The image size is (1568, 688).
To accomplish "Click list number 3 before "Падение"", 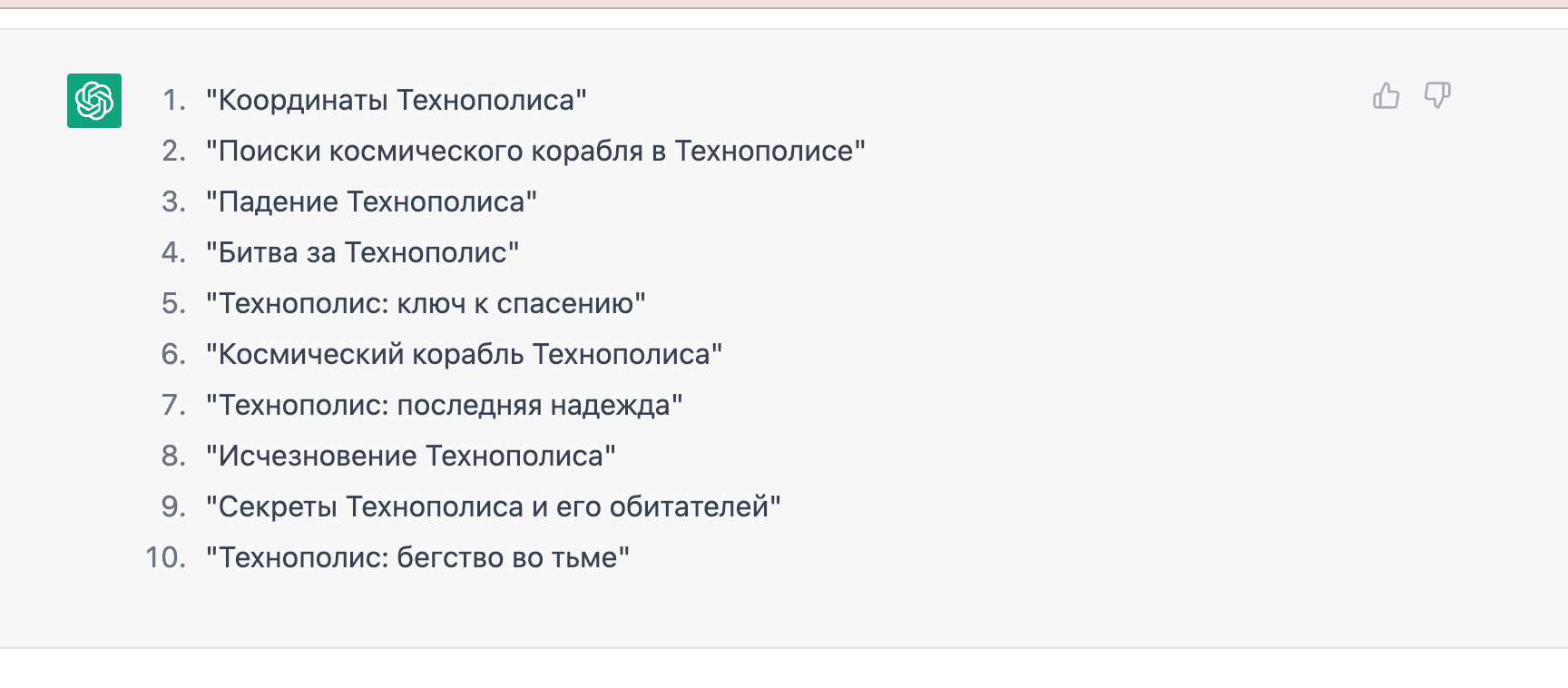I will click(173, 201).
